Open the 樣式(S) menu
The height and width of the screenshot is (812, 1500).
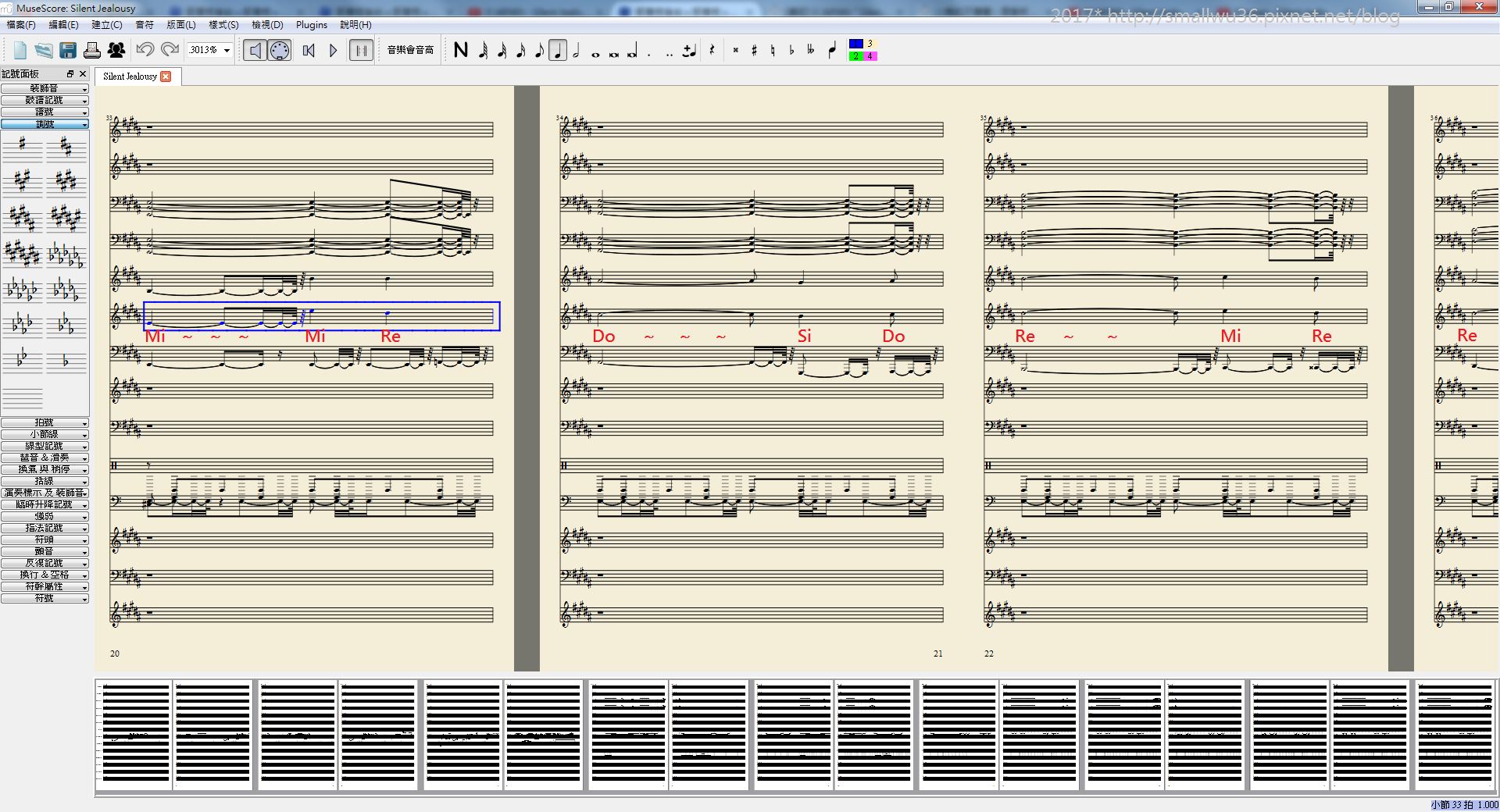coord(223,25)
